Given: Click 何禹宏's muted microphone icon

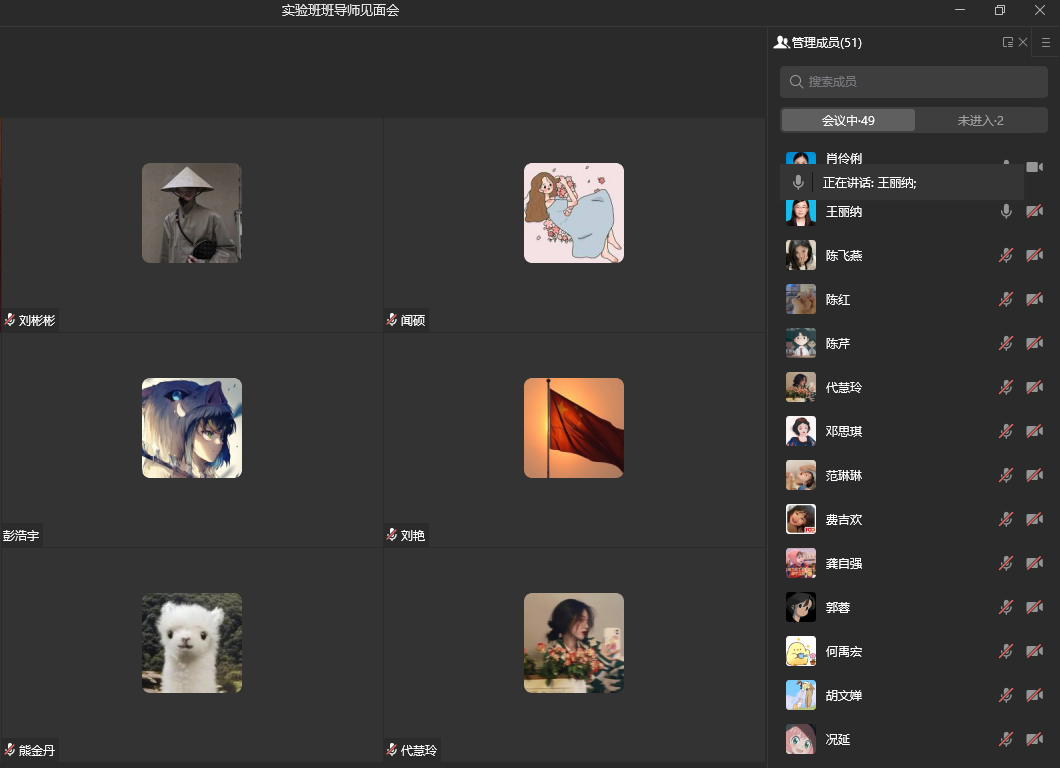Looking at the screenshot, I should click(x=1006, y=651).
